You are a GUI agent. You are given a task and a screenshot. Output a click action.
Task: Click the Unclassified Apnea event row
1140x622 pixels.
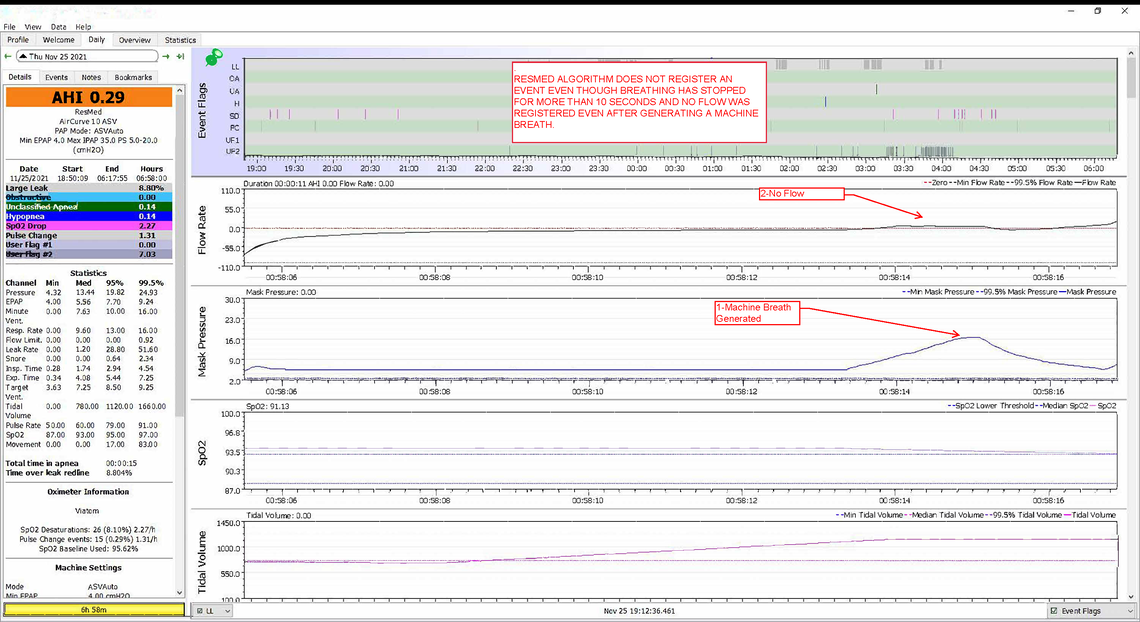pyautogui.click(x=89, y=206)
